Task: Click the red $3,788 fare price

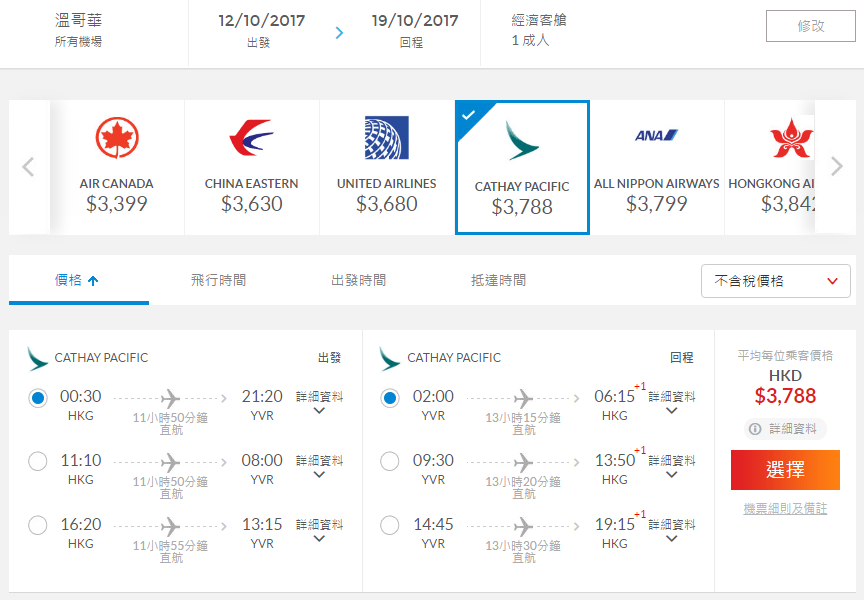Action: [x=785, y=396]
